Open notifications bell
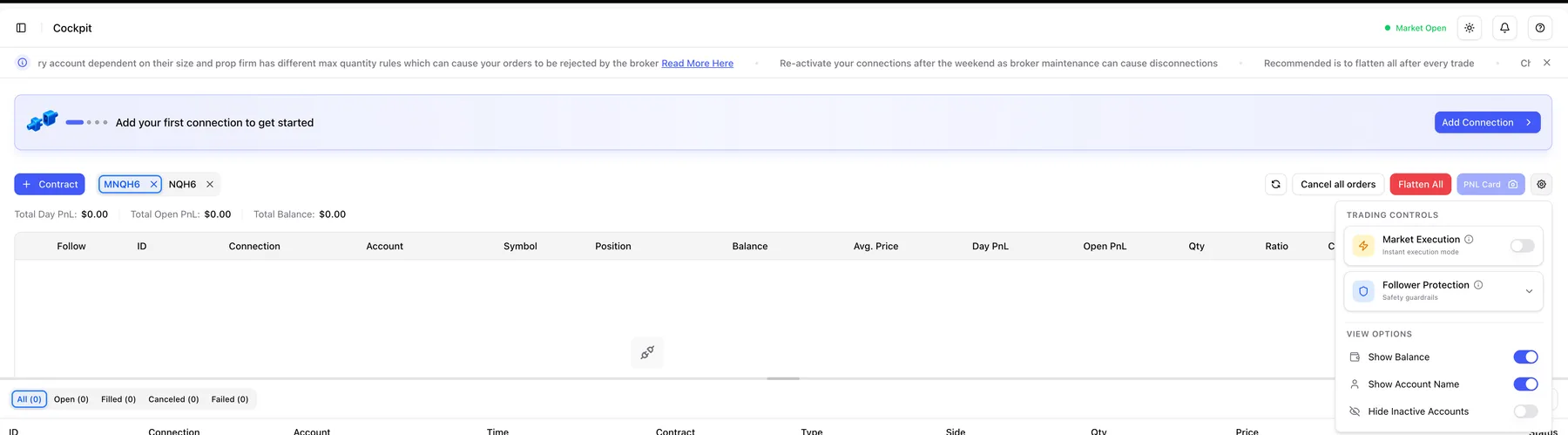Image resolution: width=1568 pixels, height=435 pixels. pos(1504,28)
